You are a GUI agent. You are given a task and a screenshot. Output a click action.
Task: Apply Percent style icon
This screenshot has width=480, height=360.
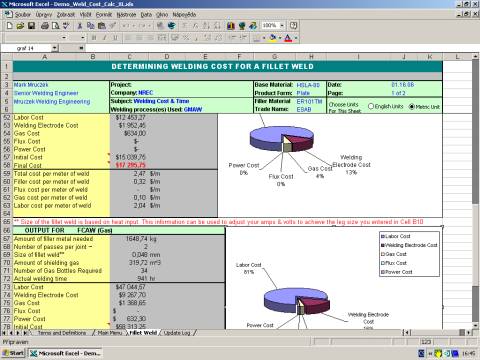pos(186,38)
